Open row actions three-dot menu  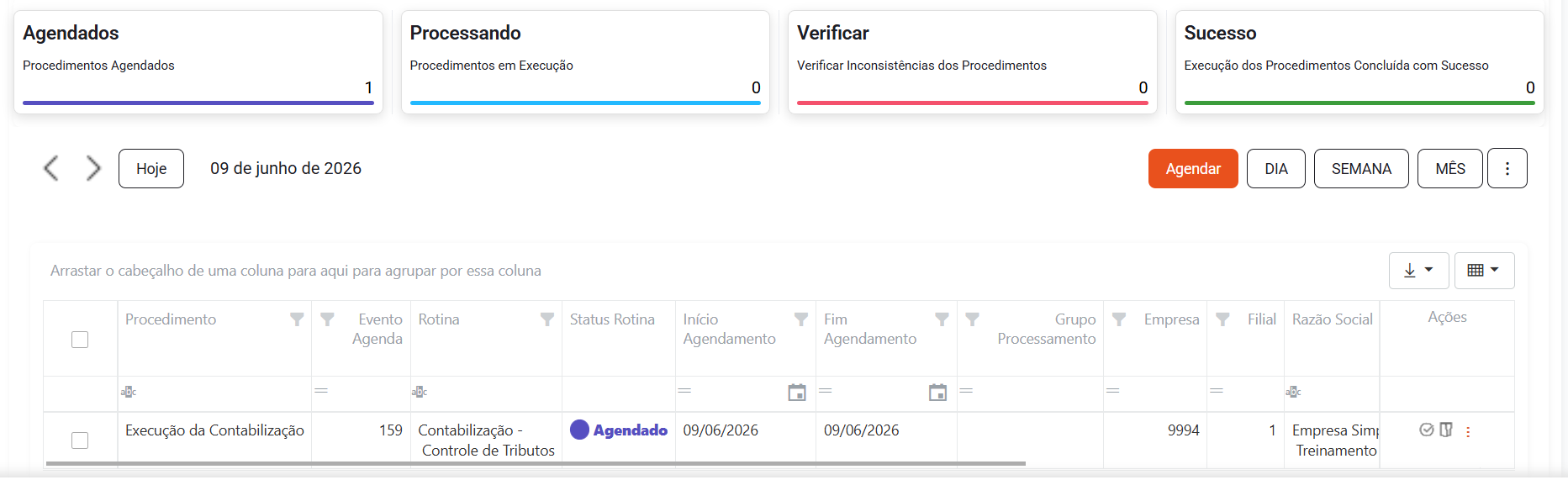point(1468,431)
